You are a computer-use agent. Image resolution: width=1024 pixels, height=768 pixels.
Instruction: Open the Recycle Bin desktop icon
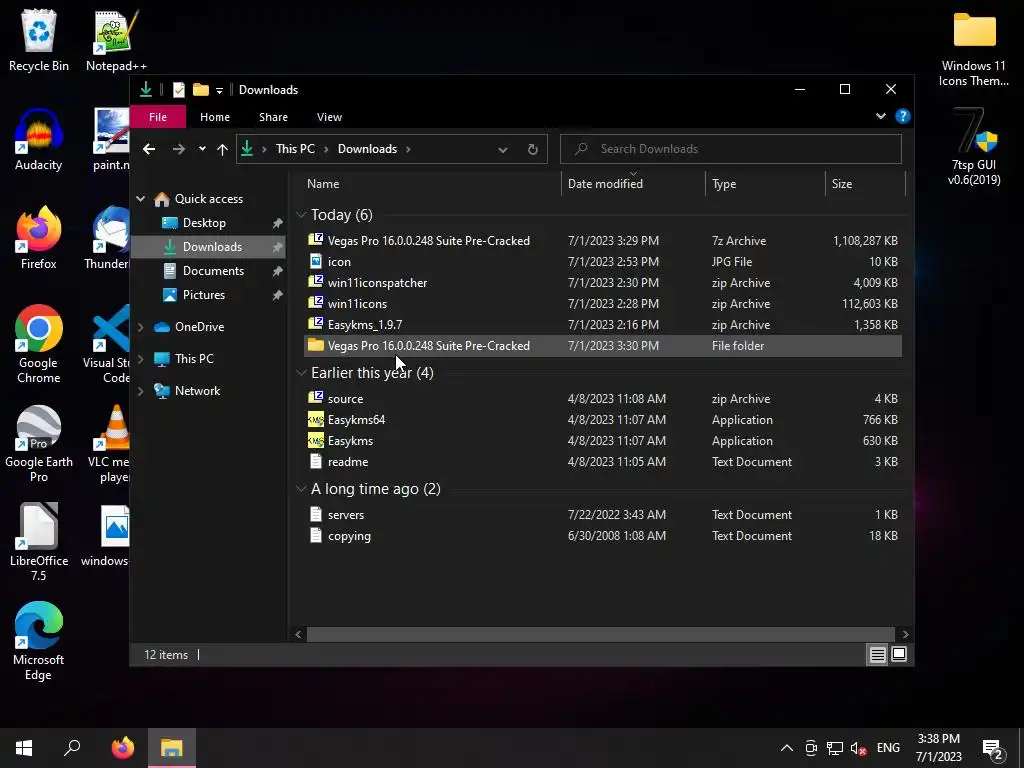39,40
